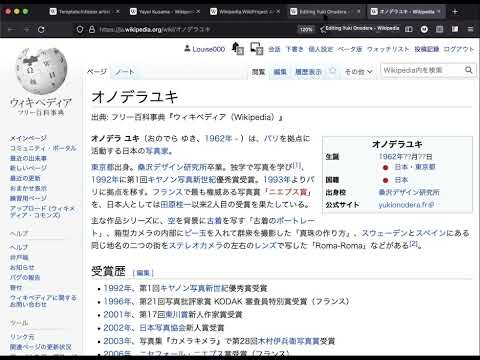
Task: Click the browser URL address bar
Action: 197,29
